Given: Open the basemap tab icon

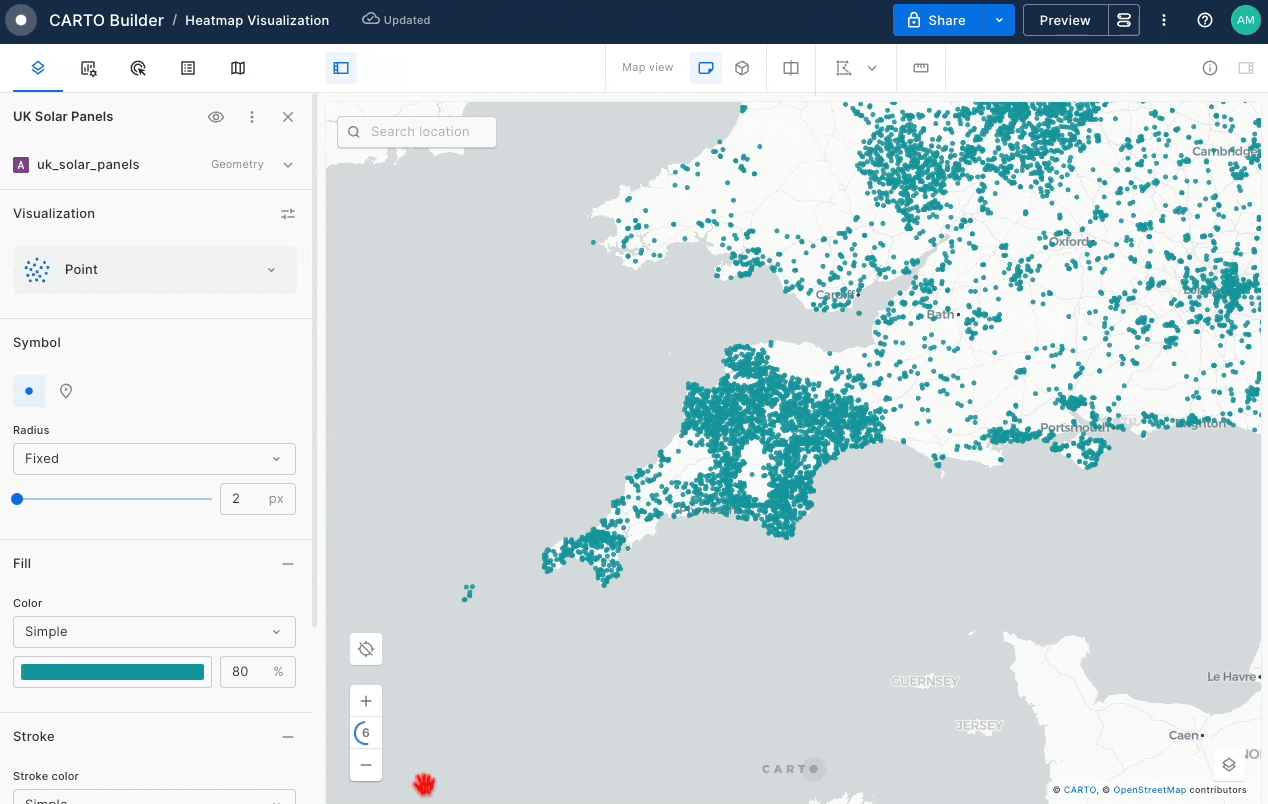Looking at the screenshot, I should click(x=238, y=68).
